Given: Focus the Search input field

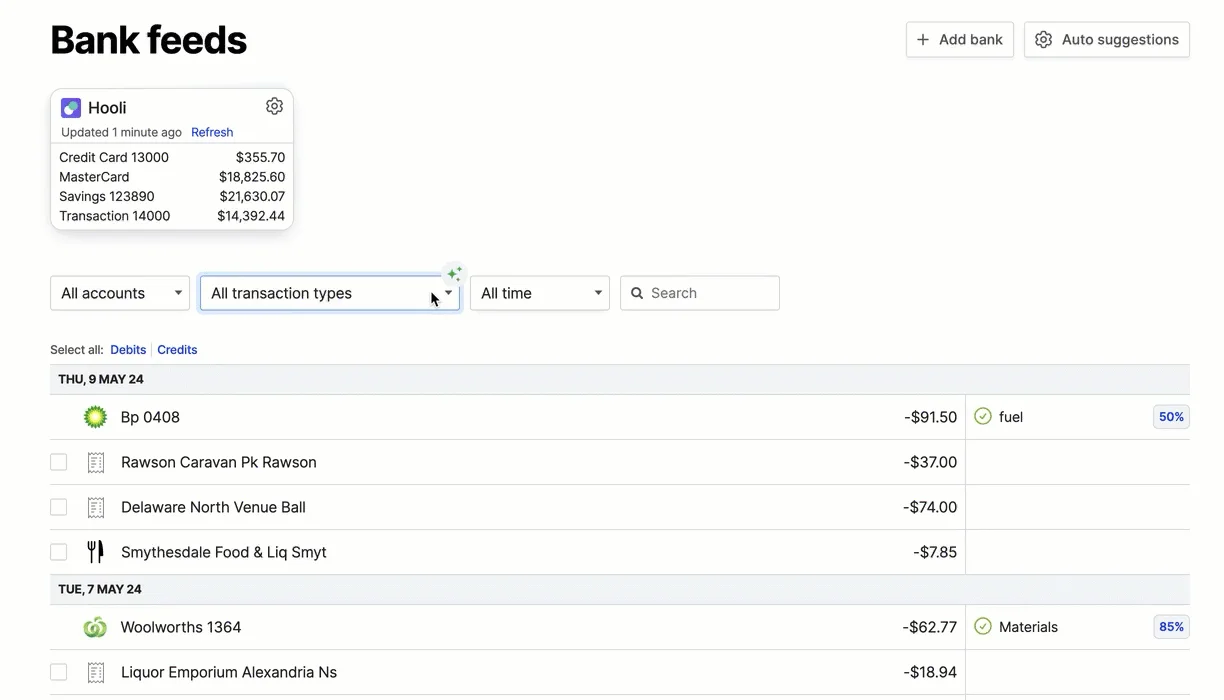Looking at the screenshot, I should click(700, 293).
